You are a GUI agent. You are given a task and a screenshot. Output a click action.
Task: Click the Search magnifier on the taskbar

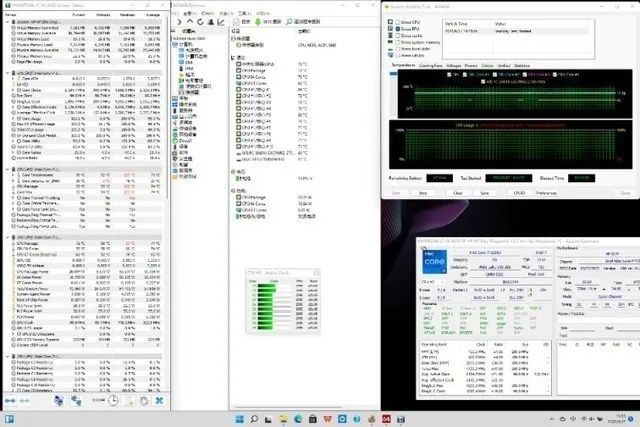coord(254,419)
